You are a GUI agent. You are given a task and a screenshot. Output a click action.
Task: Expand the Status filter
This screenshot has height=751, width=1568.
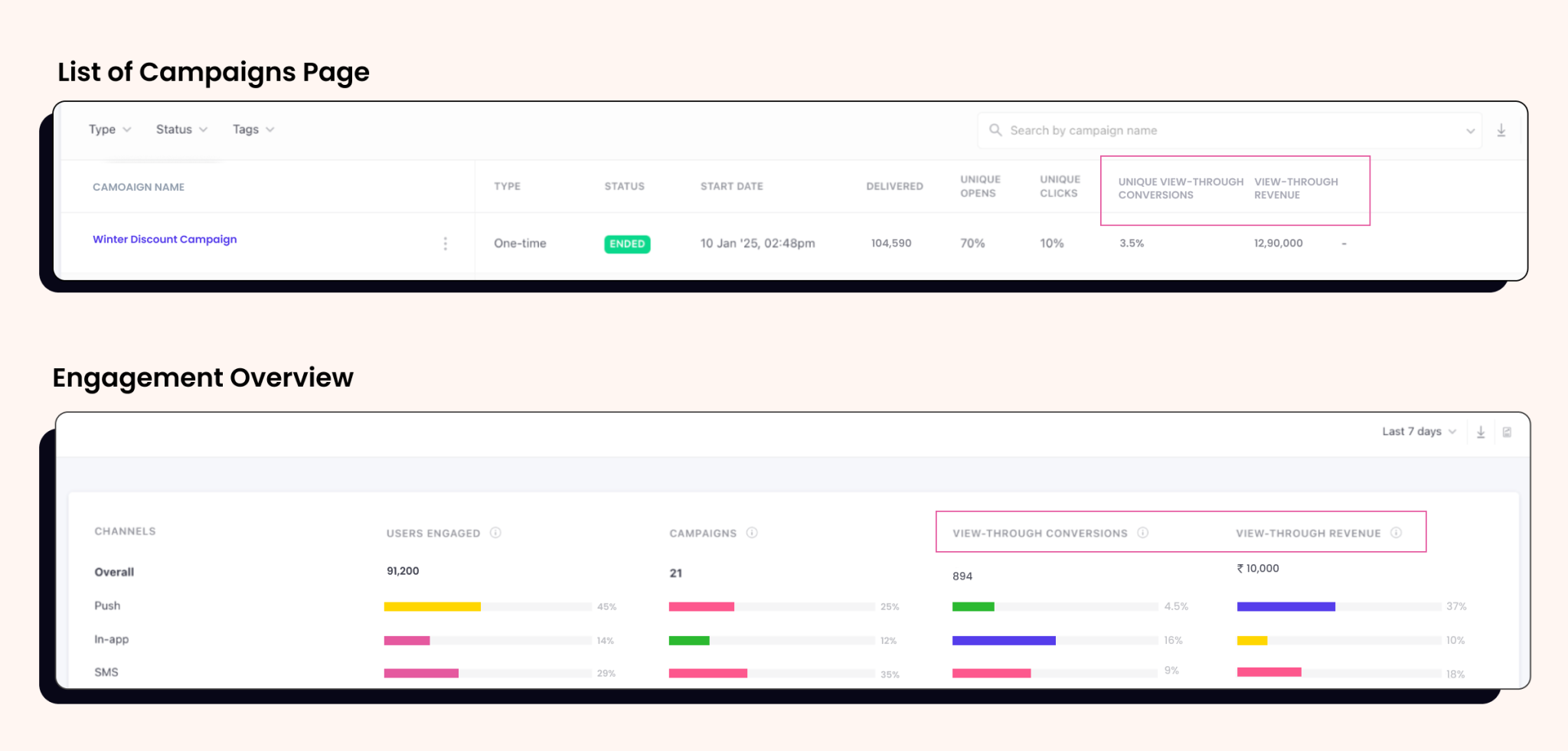tap(180, 129)
